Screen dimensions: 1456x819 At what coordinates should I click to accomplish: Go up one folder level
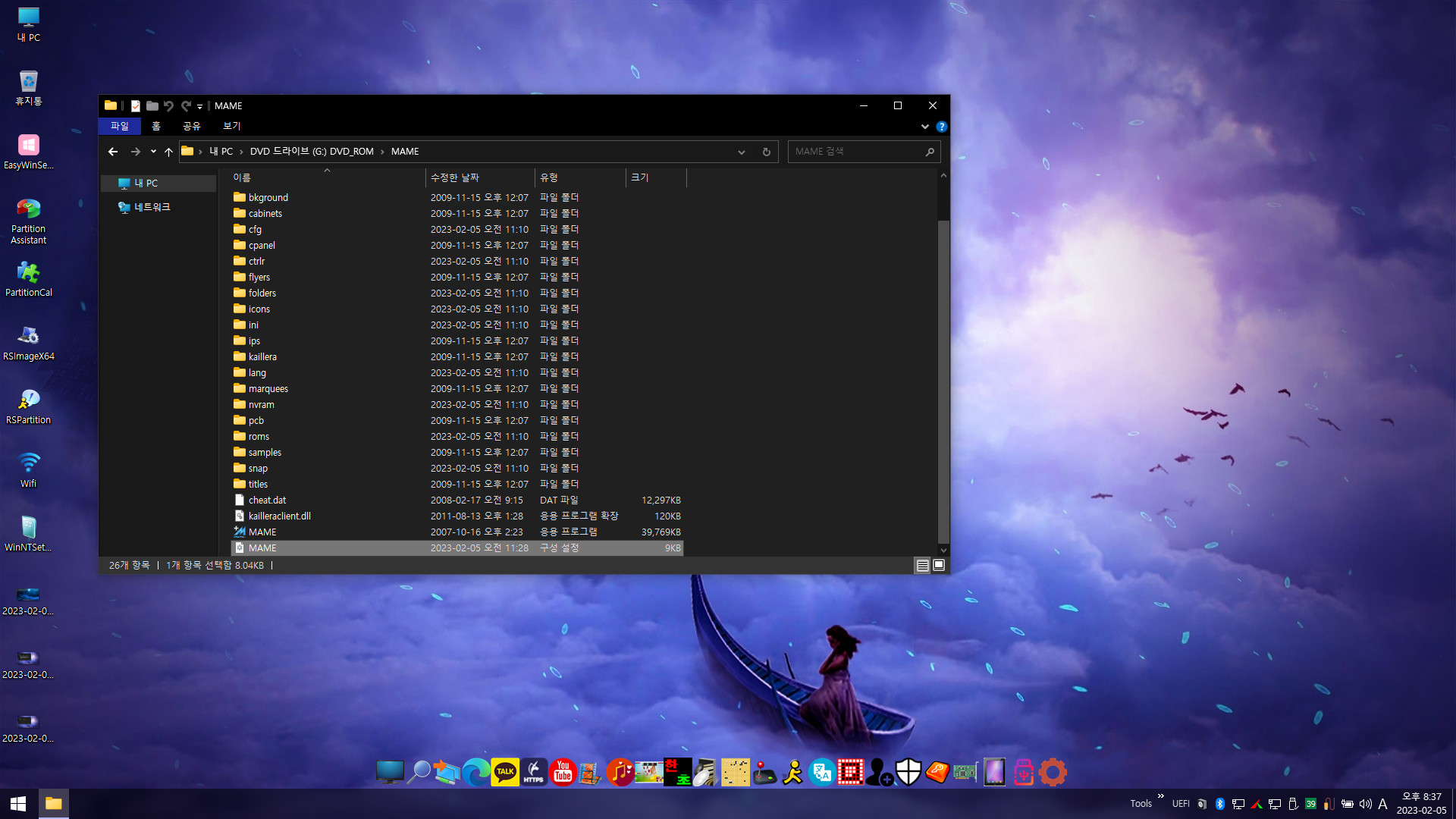[168, 152]
